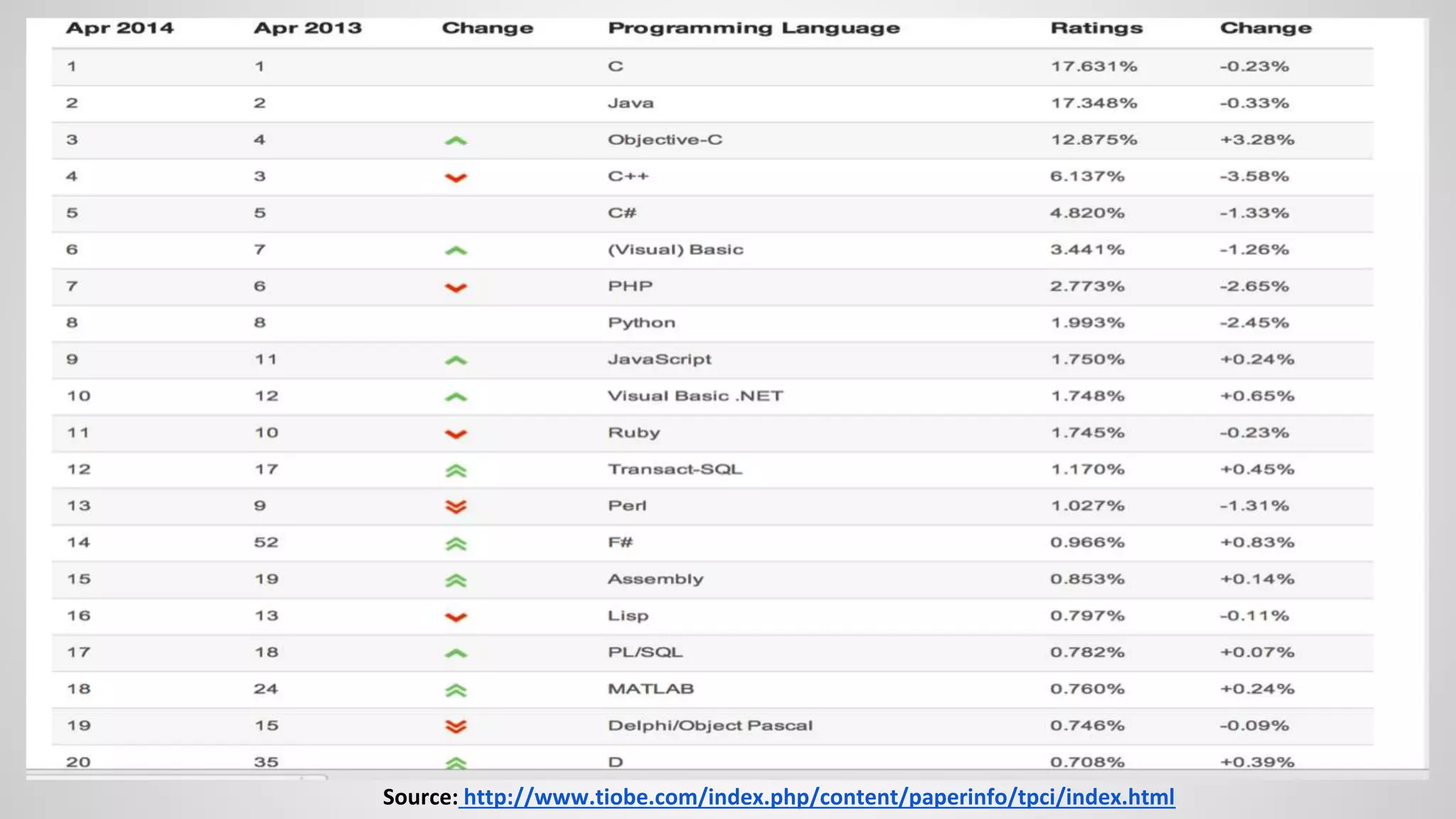Click the red down arrow in Lisp row

tap(456, 617)
